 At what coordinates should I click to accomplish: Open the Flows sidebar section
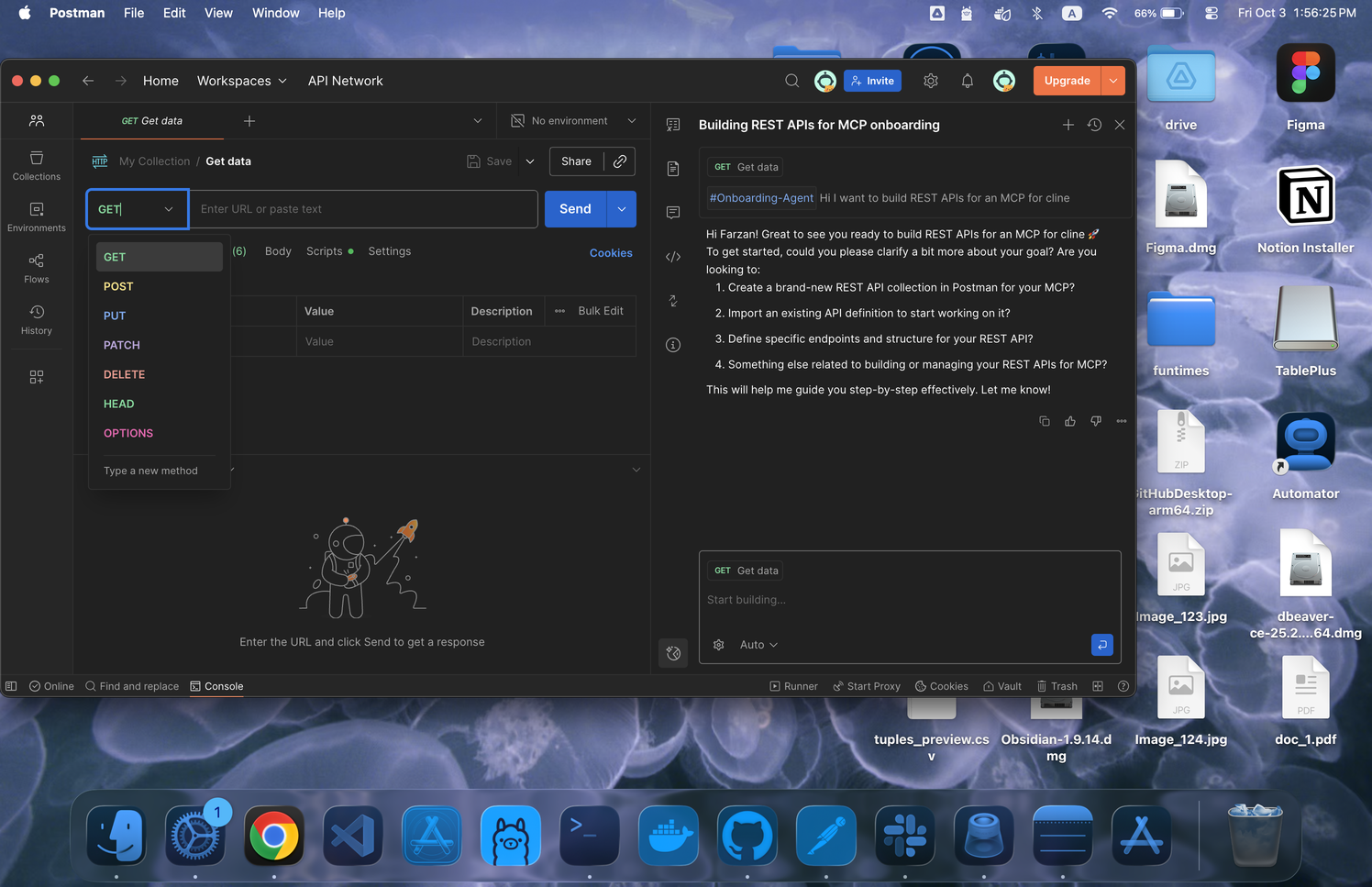point(37,268)
